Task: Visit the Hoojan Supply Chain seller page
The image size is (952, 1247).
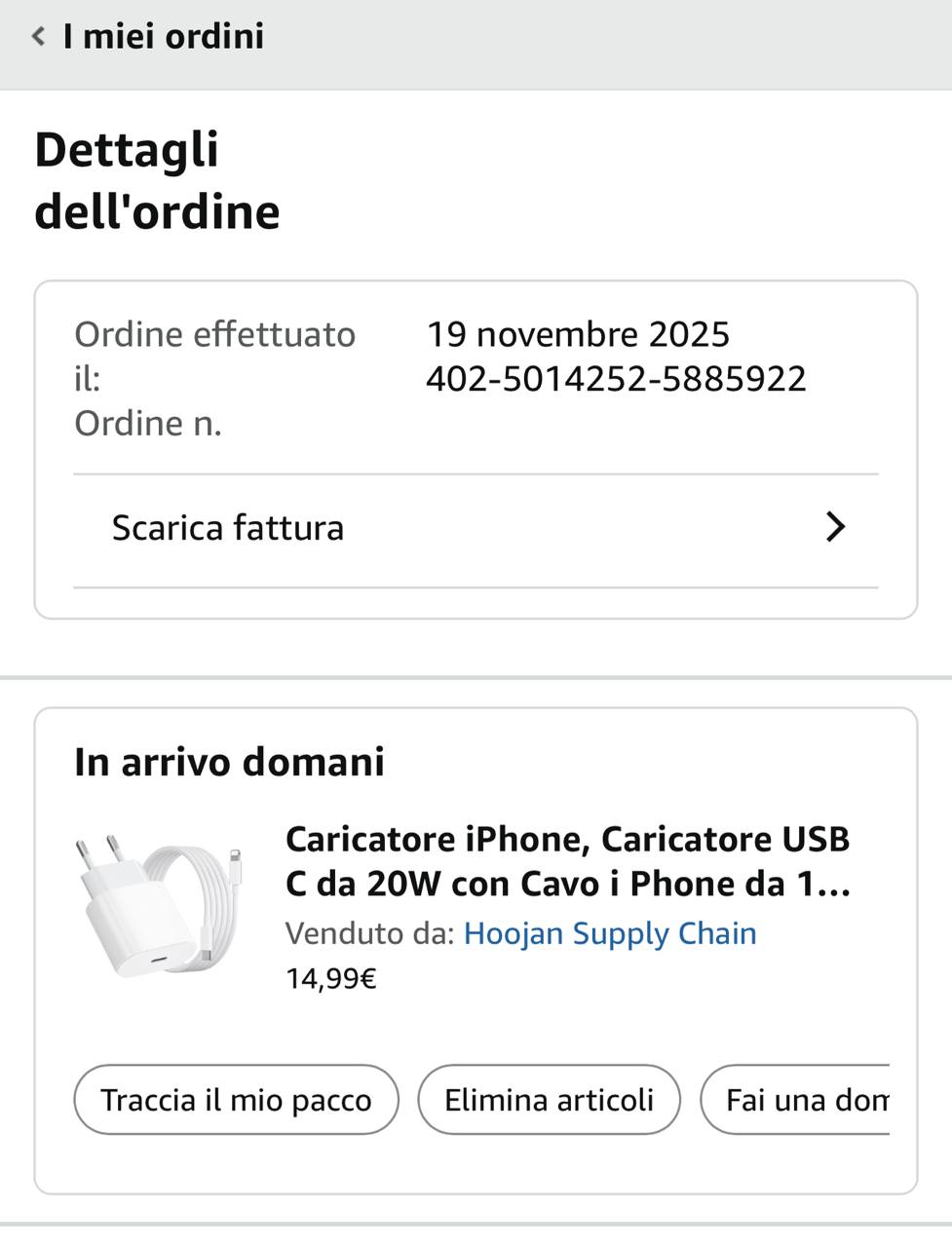Action: pos(610,933)
